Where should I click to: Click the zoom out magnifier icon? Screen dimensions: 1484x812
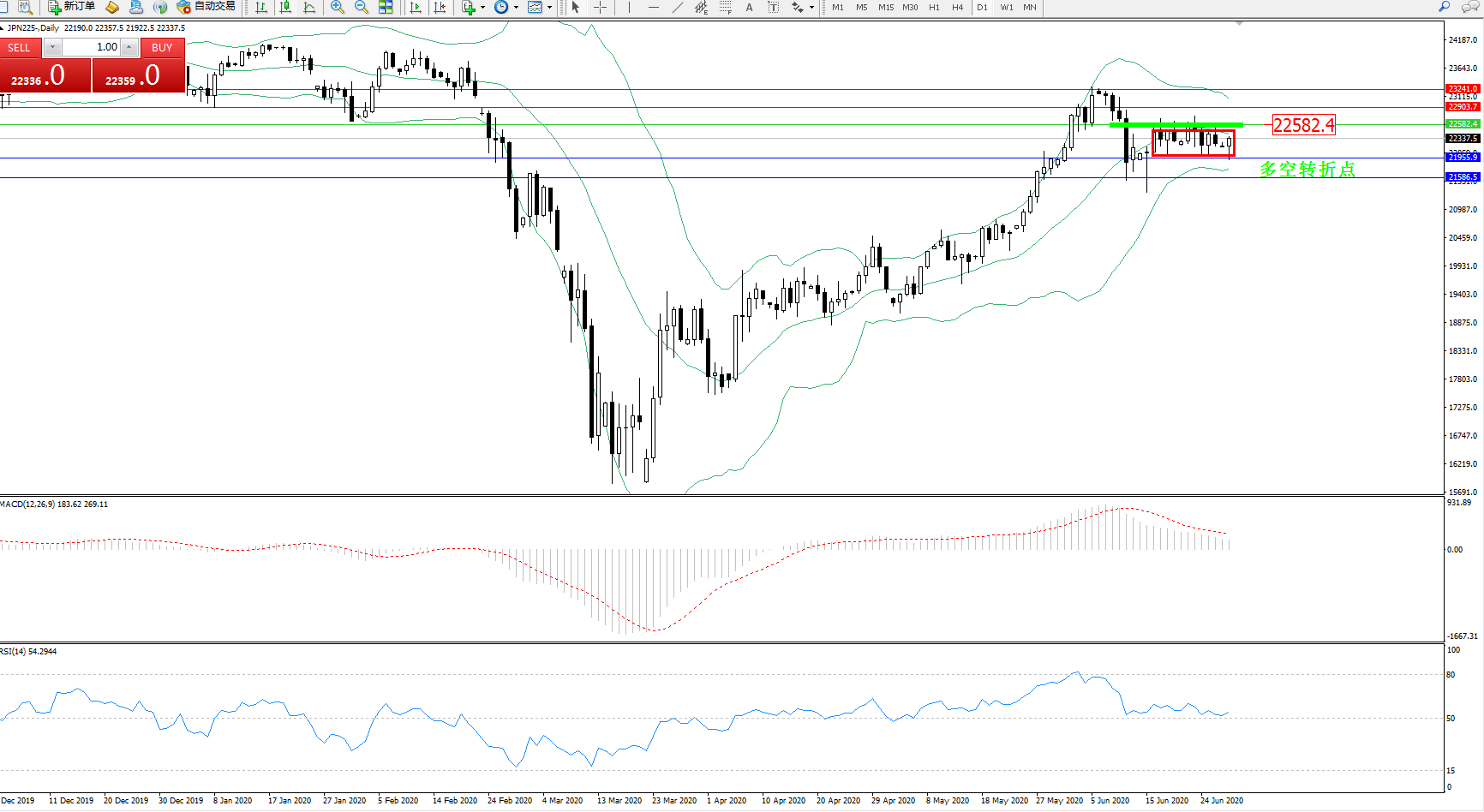tap(362, 7)
